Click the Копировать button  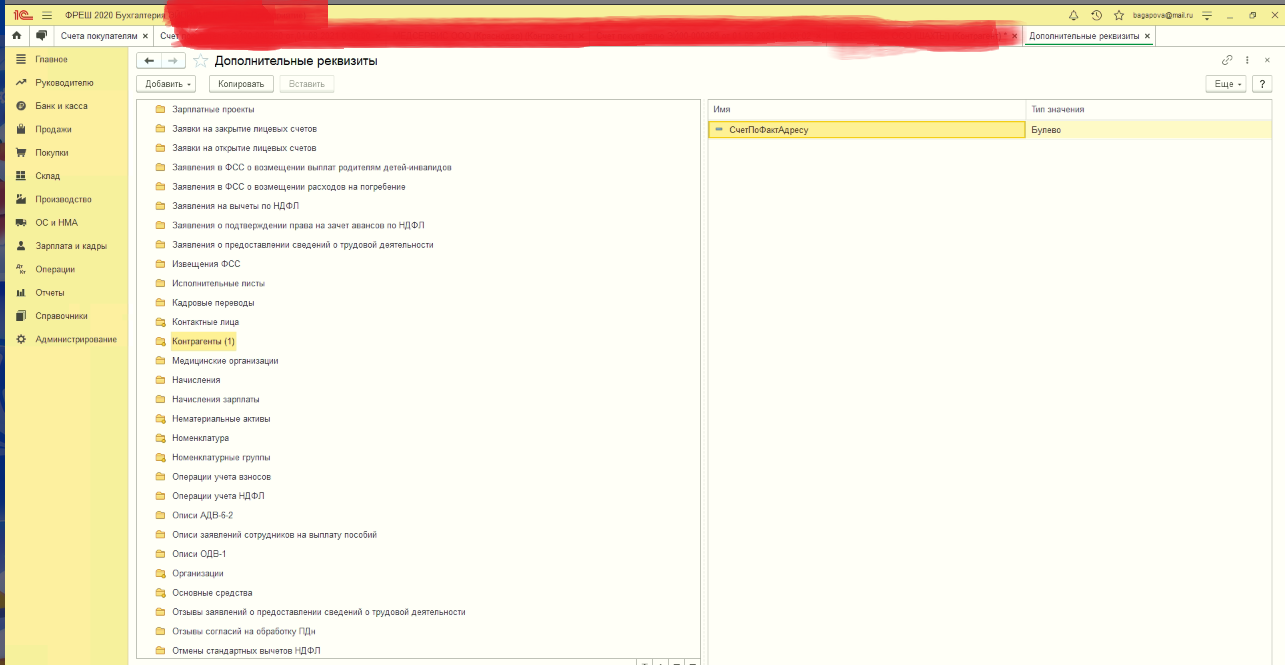[241, 84]
